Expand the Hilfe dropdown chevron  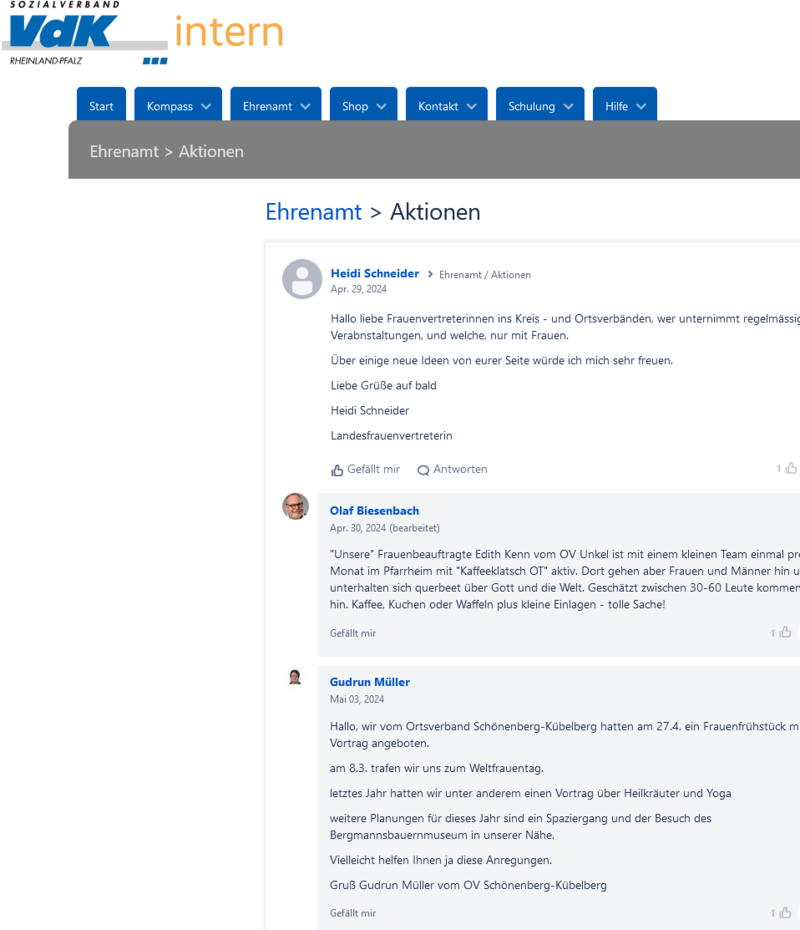pyautogui.click(x=641, y=106)
